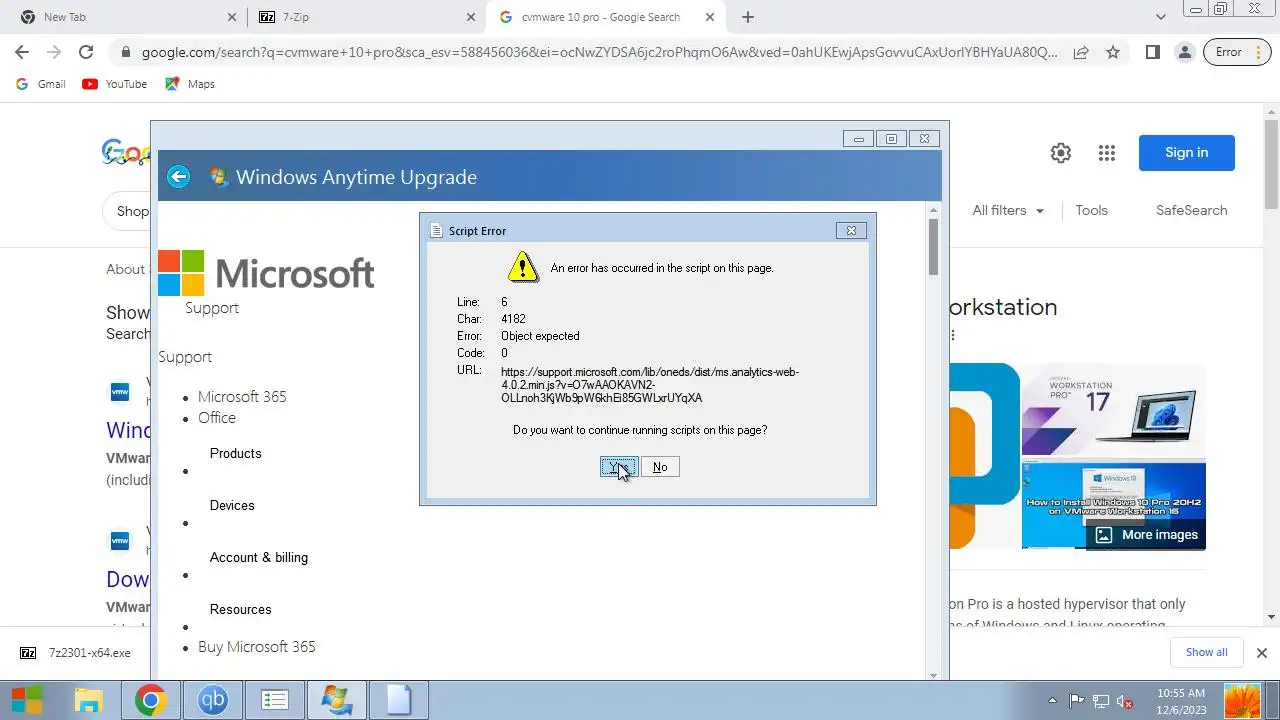Open the Maps bookmark
The width and height of the screenshot is (1280, 720).
coord(190,84)
